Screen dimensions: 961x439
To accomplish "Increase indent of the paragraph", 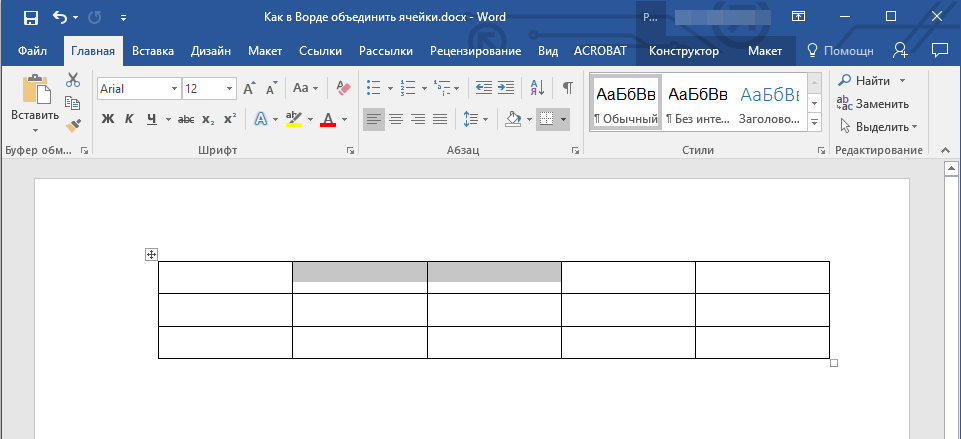I will tap(506, 88).
